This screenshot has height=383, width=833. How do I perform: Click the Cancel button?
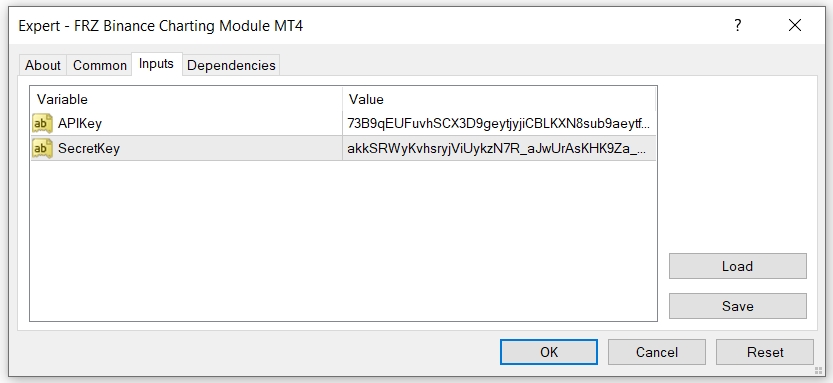point(657,352)
